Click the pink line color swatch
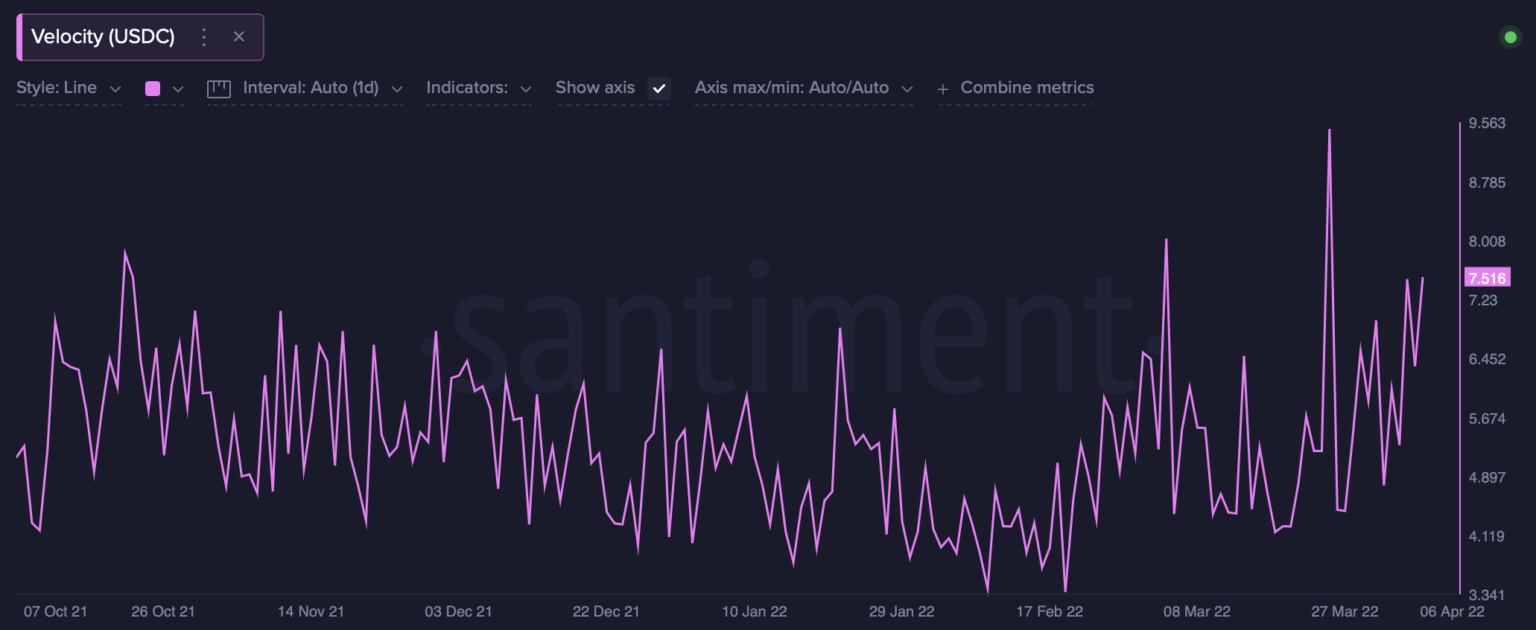This screenshot has width=1536, height=630. [x=153, y=88]
